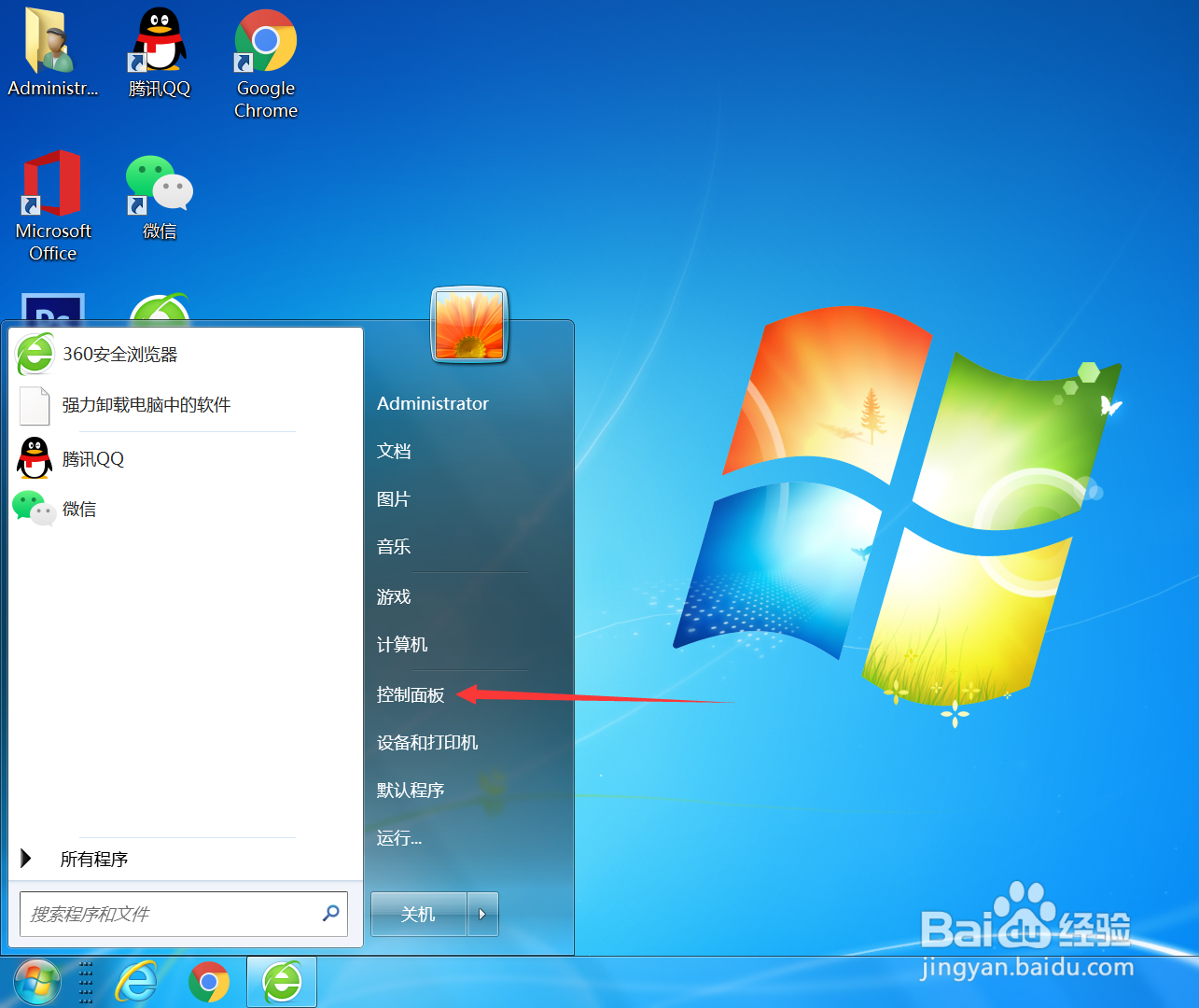Open the Google Chrome desktop shortcut
The image size is (1199, 1008).
[266, 63]
